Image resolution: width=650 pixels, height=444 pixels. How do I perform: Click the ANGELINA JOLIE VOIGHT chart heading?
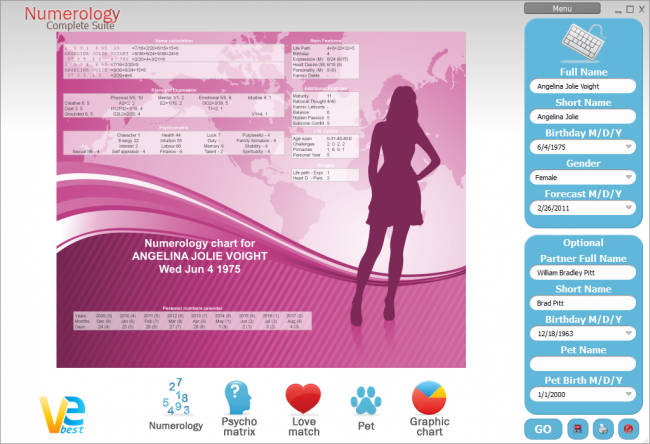pyautogui.click(x=199, y=256)
